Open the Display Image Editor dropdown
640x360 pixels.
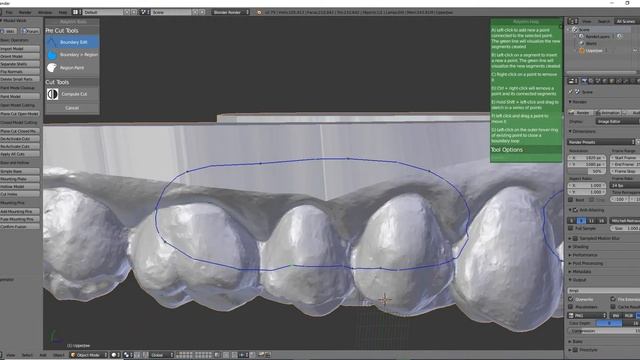point(618,122)
